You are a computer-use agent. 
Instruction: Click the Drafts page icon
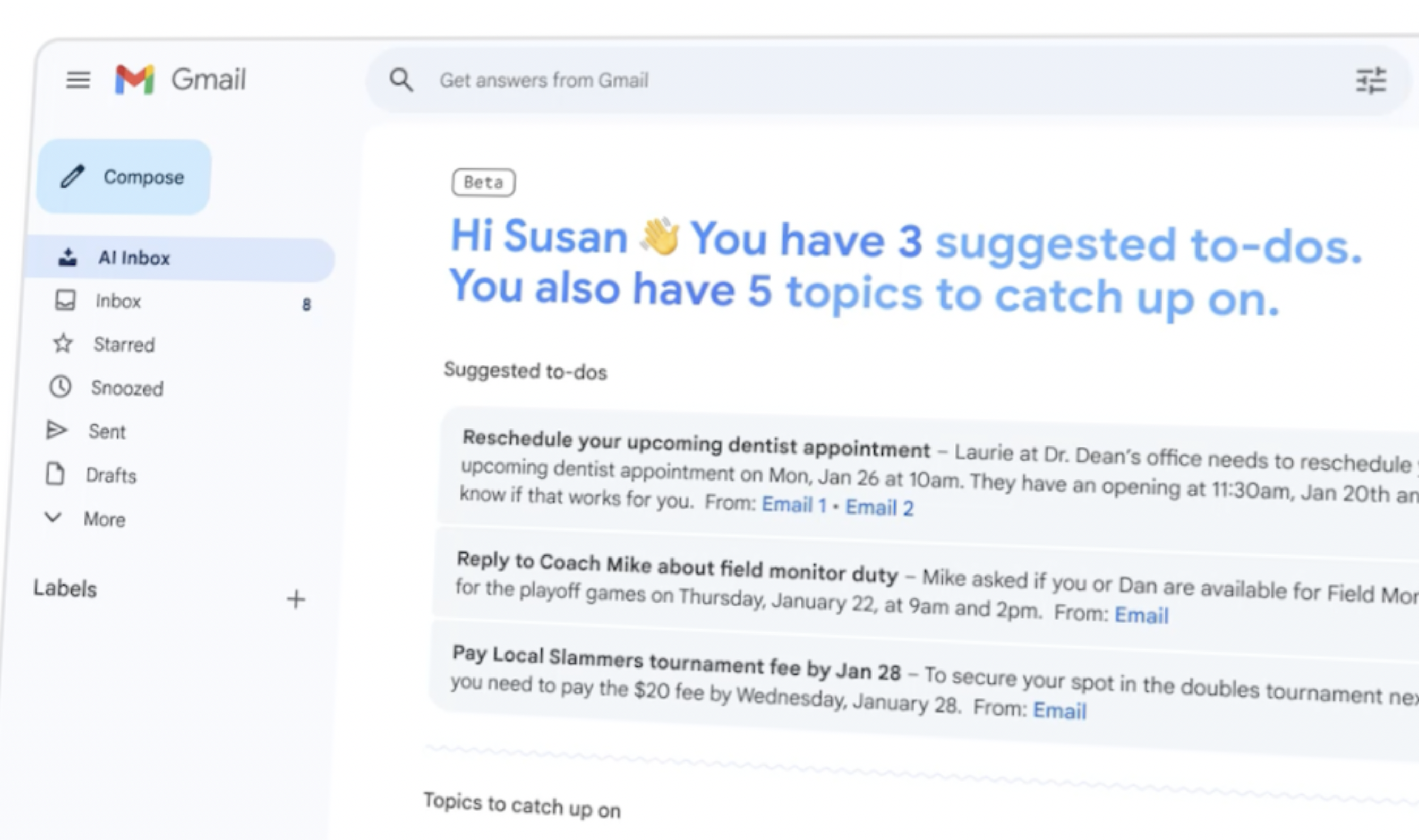click(55, 474)
